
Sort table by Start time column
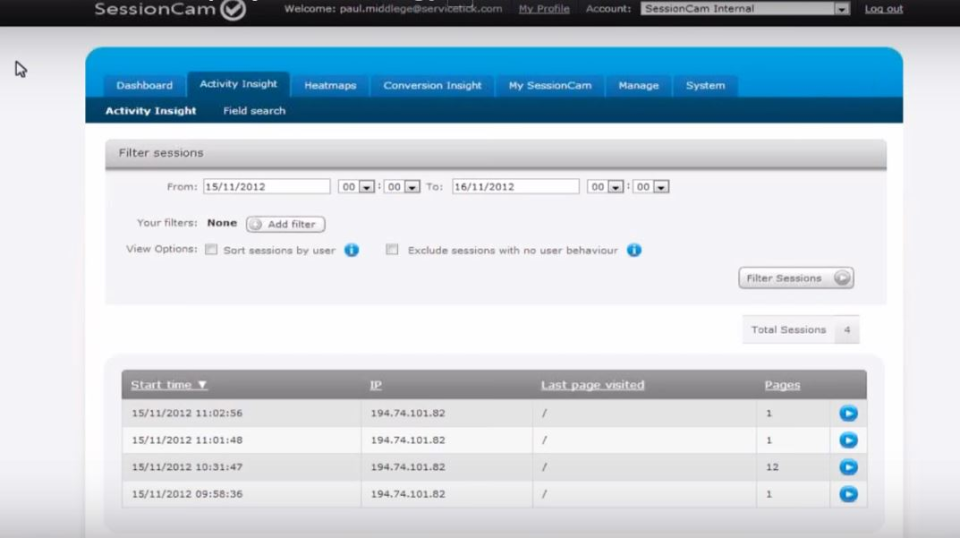point(169,385)
